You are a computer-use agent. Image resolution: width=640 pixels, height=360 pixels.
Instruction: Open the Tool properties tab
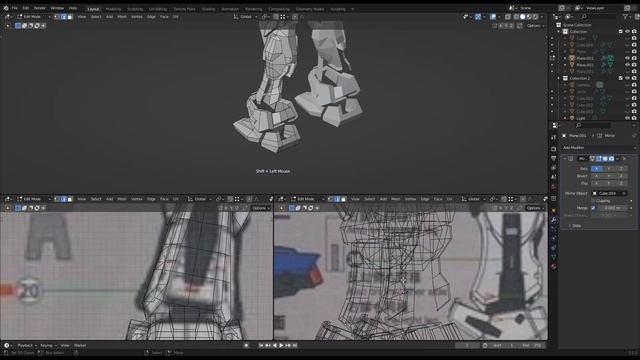coord(554,138)
